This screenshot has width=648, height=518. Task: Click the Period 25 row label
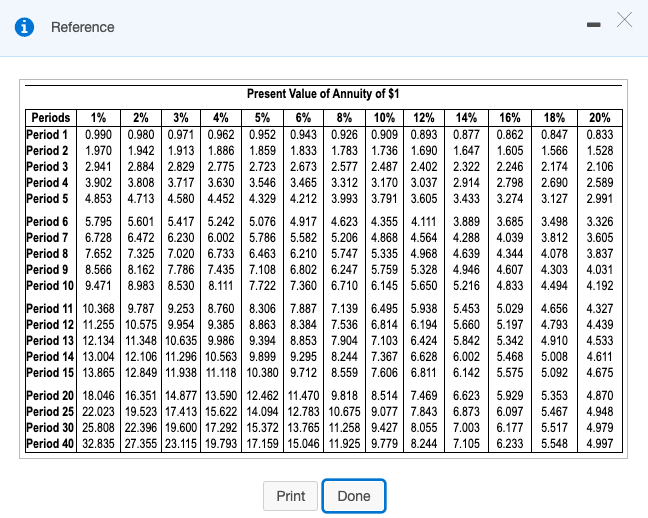tap(50, 412)
